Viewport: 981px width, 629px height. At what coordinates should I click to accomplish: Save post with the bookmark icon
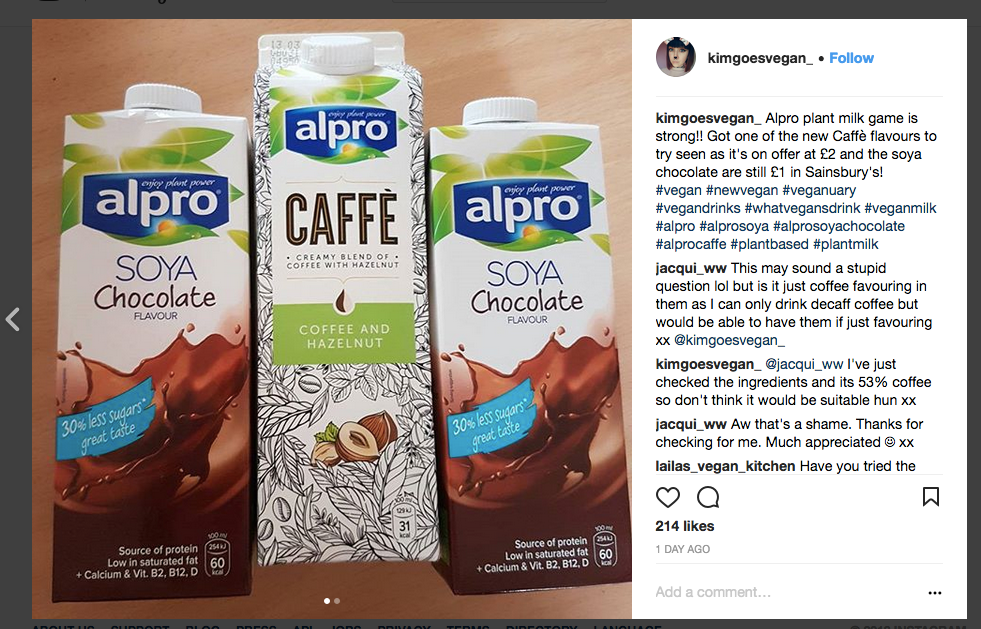point(931,497)
